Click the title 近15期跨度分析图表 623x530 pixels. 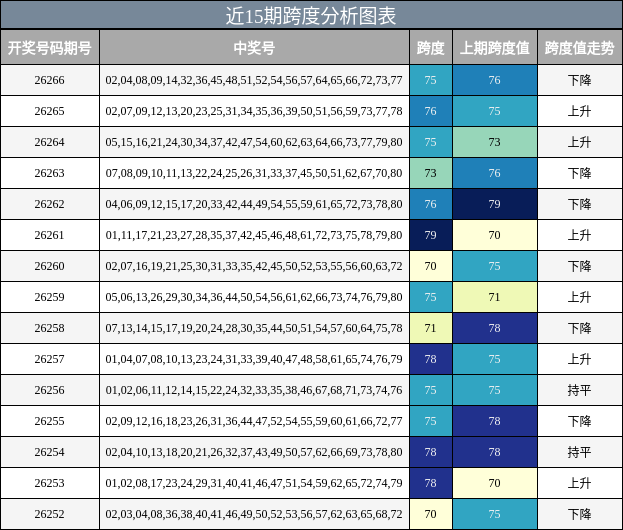[311, 16]
